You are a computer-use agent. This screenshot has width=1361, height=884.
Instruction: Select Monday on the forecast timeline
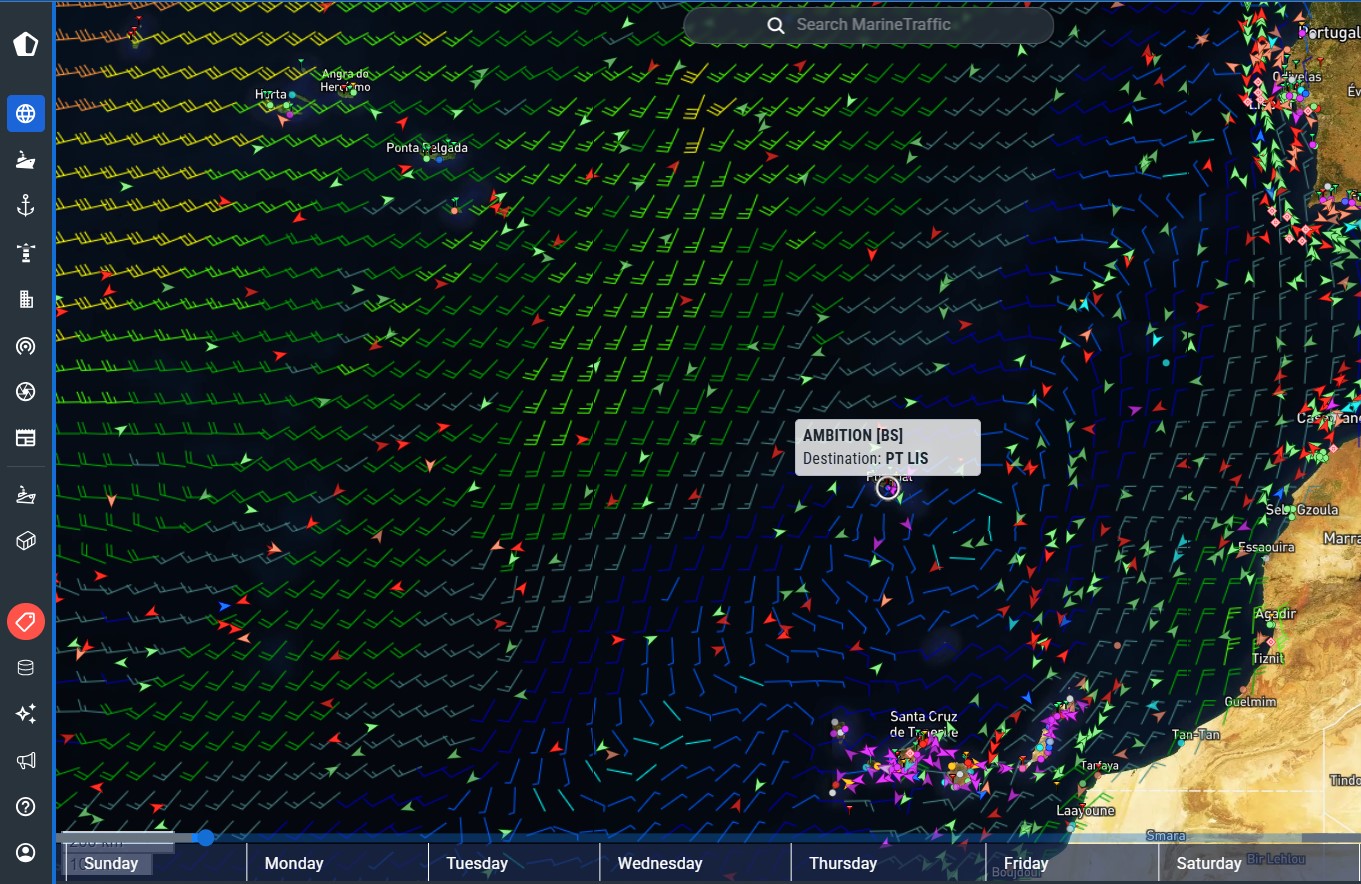click(x=294, y=863)
